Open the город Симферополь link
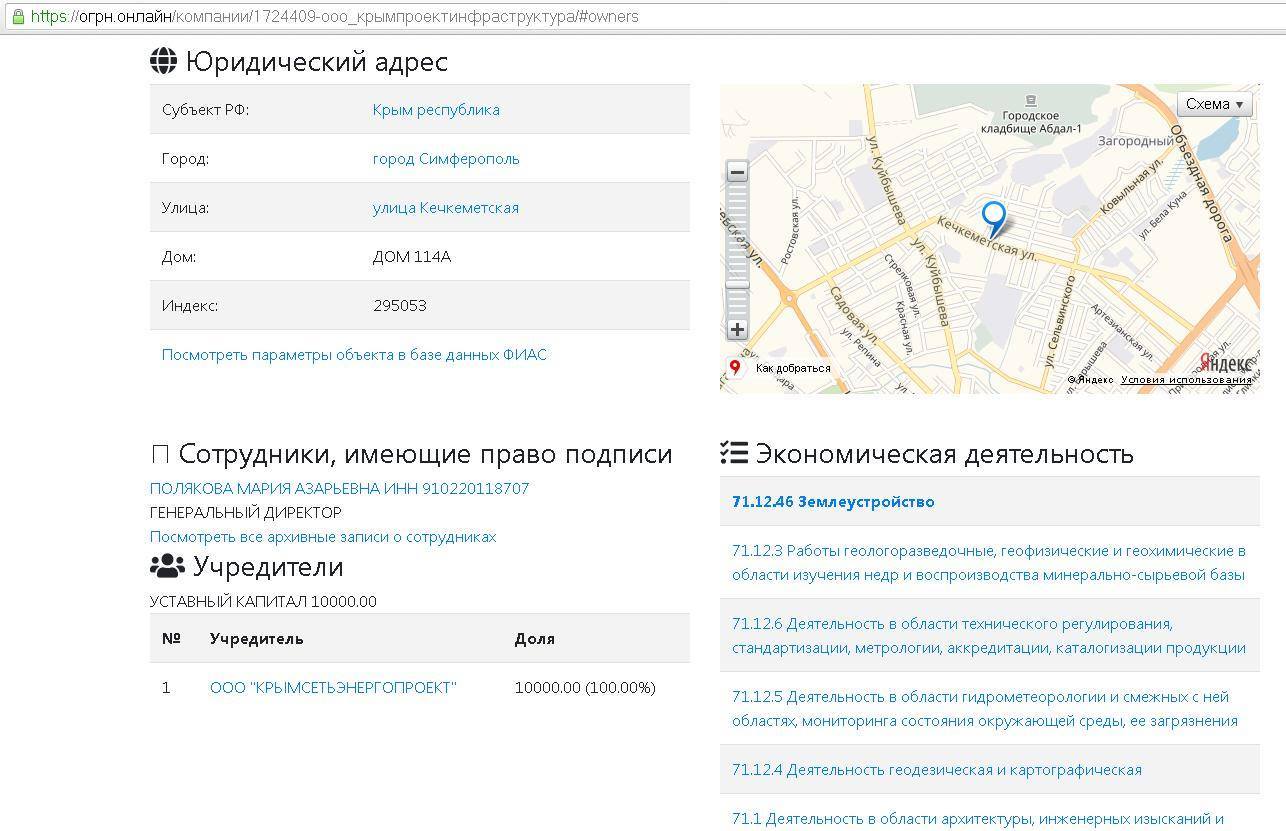The width and height of the screenshot is (1286, 831). pos(445,159)
